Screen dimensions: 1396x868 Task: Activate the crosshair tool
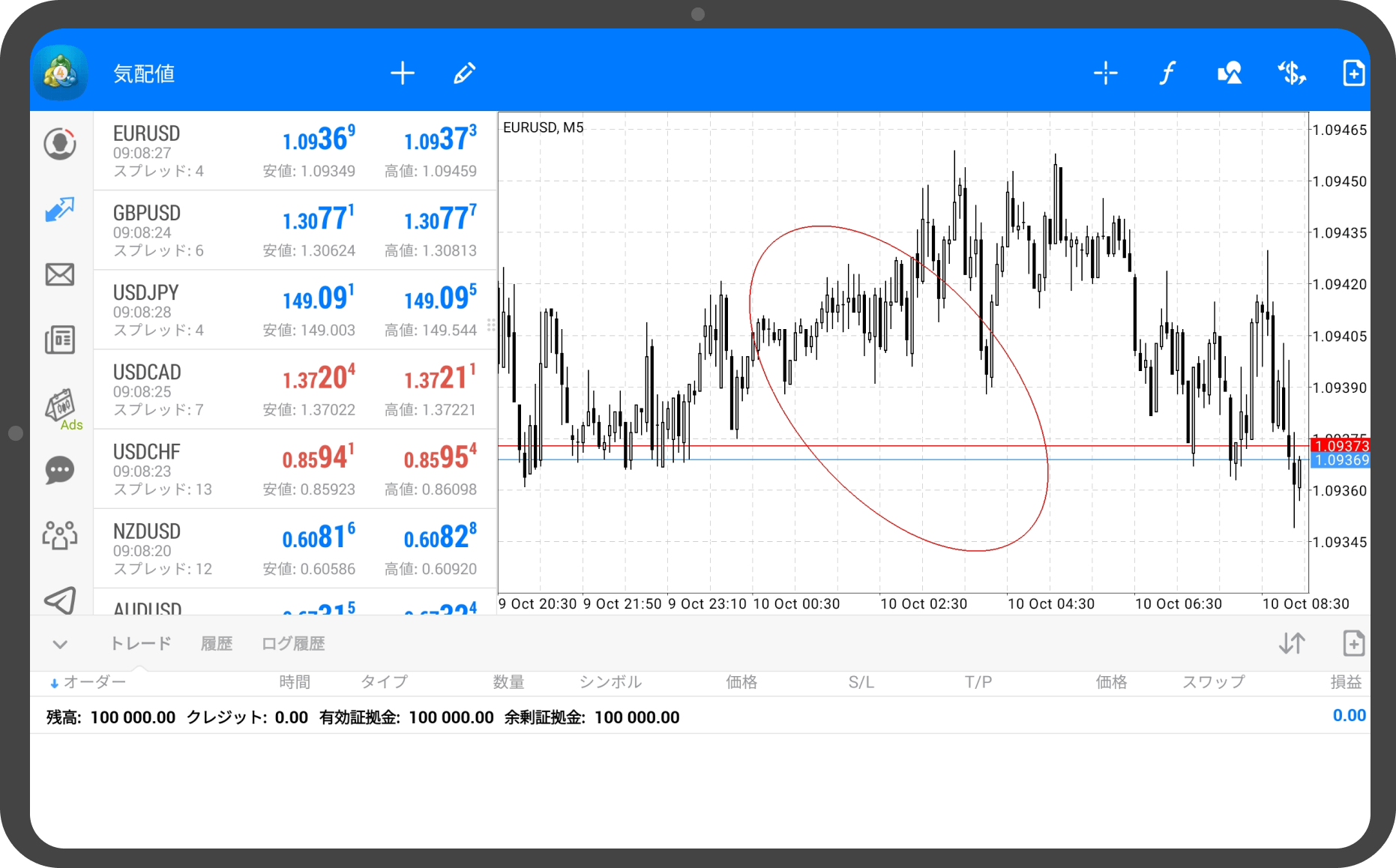(1105, 73)
